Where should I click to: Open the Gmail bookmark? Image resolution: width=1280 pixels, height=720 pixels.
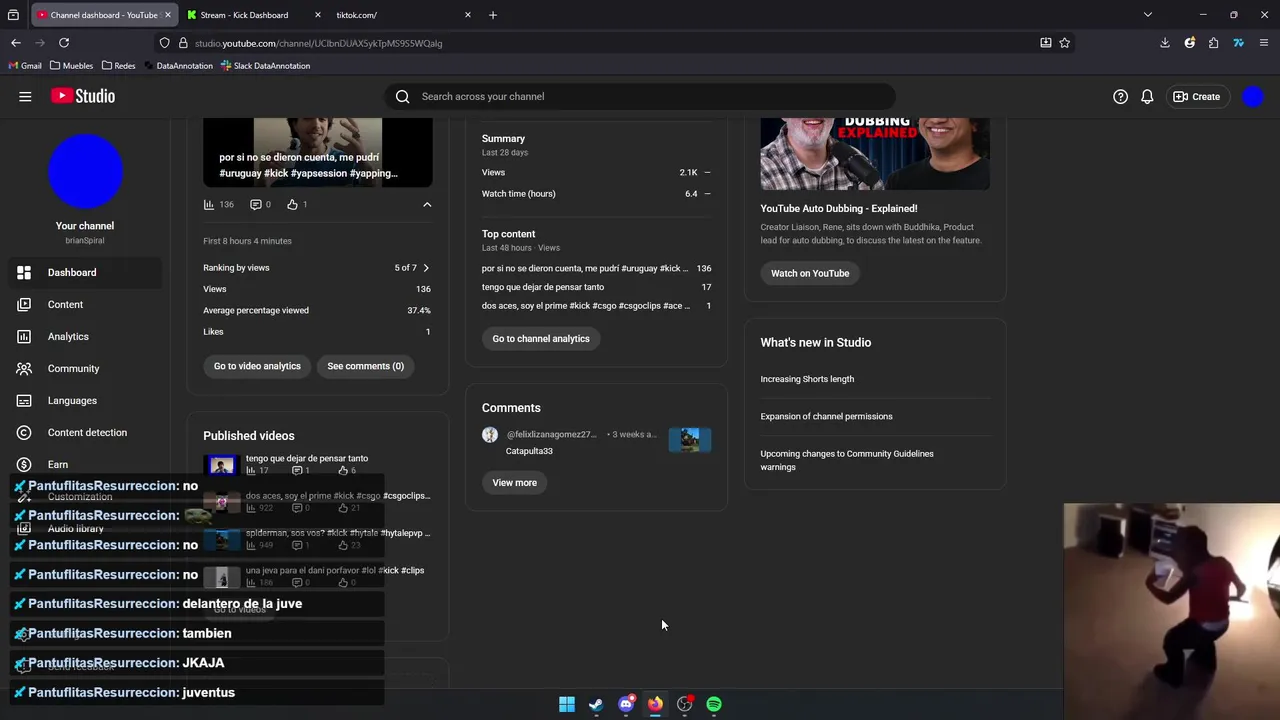click(x=25, y=66)
